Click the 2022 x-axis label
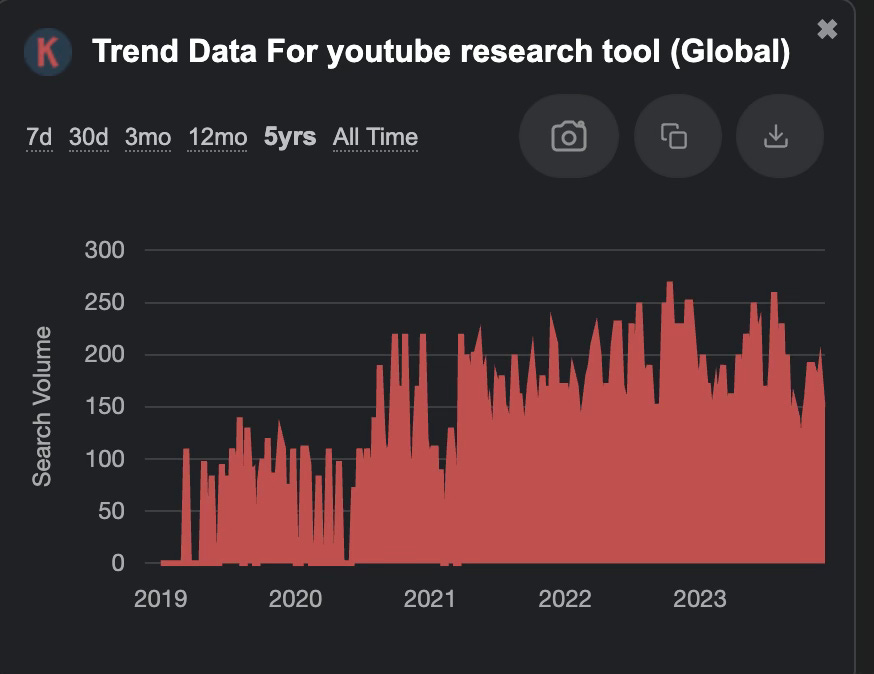The width and height of the screenshot is (874, 674). (x=565, y=599)
